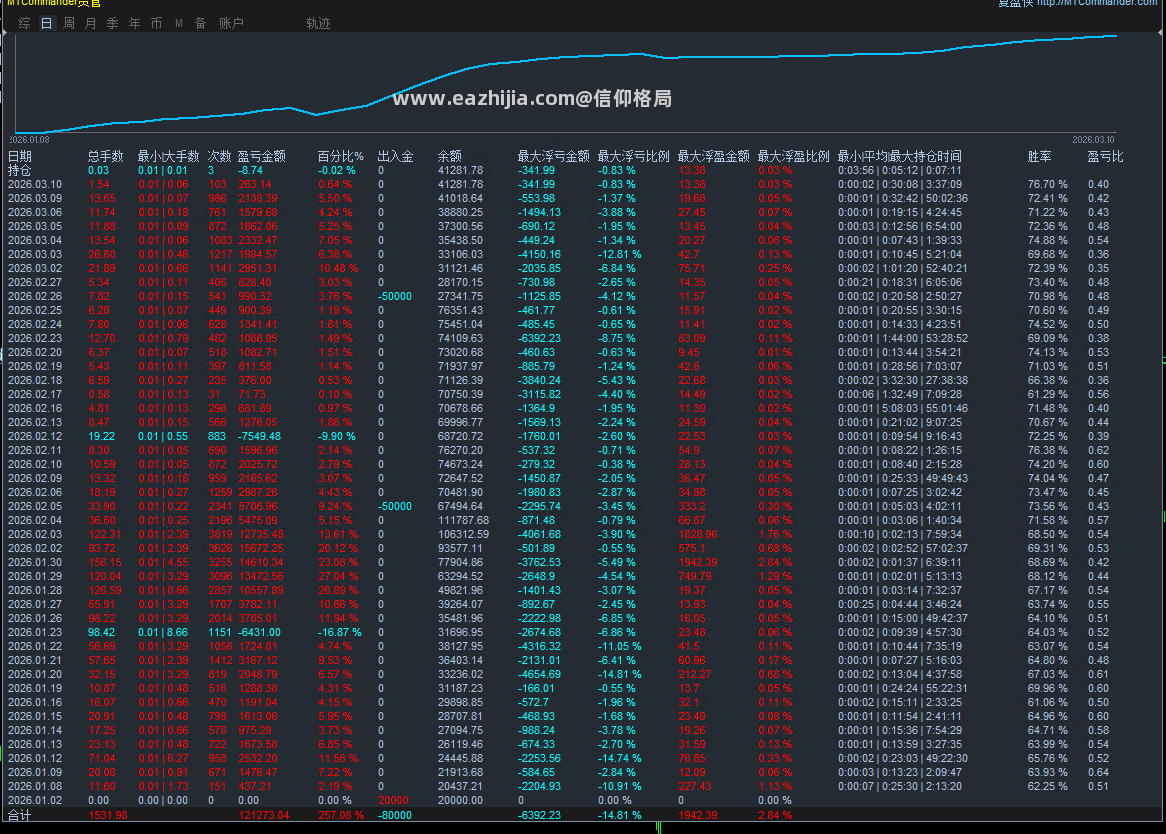Click the 2026.03.10 chart end label
This screenshot has width=1166, height=834.
tap(1093, 140)
